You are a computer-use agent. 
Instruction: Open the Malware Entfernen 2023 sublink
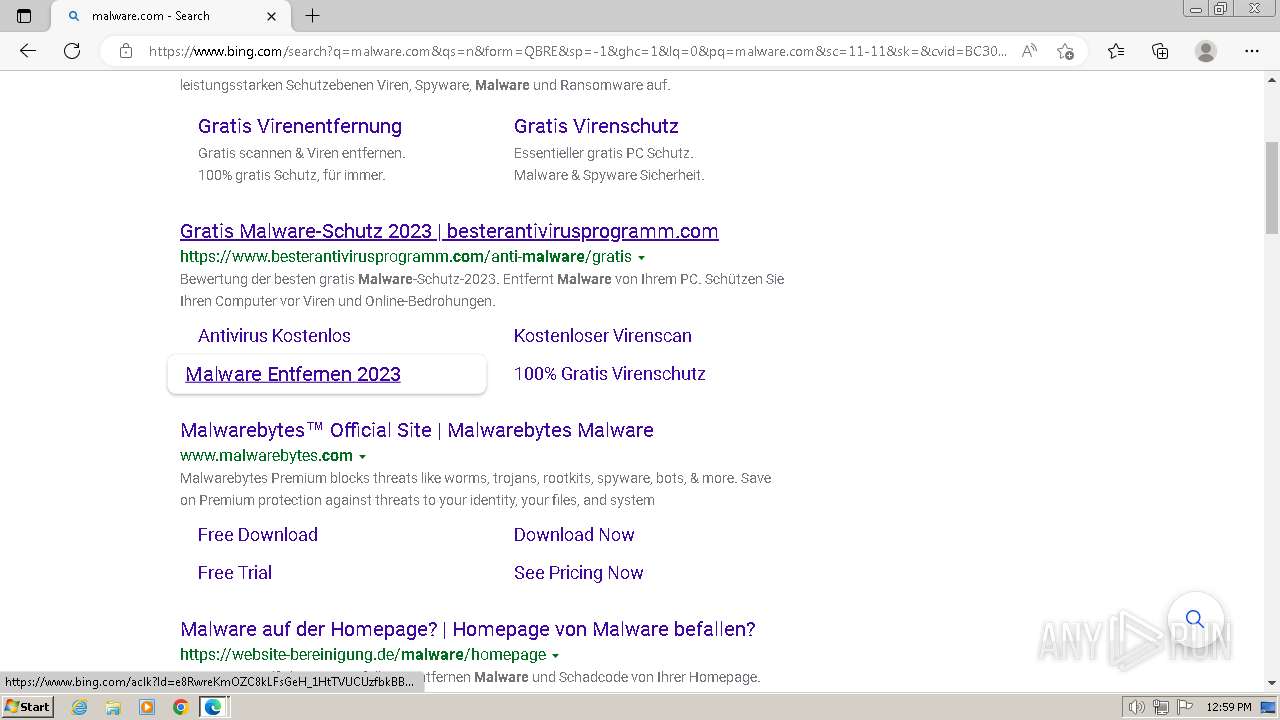293,374
